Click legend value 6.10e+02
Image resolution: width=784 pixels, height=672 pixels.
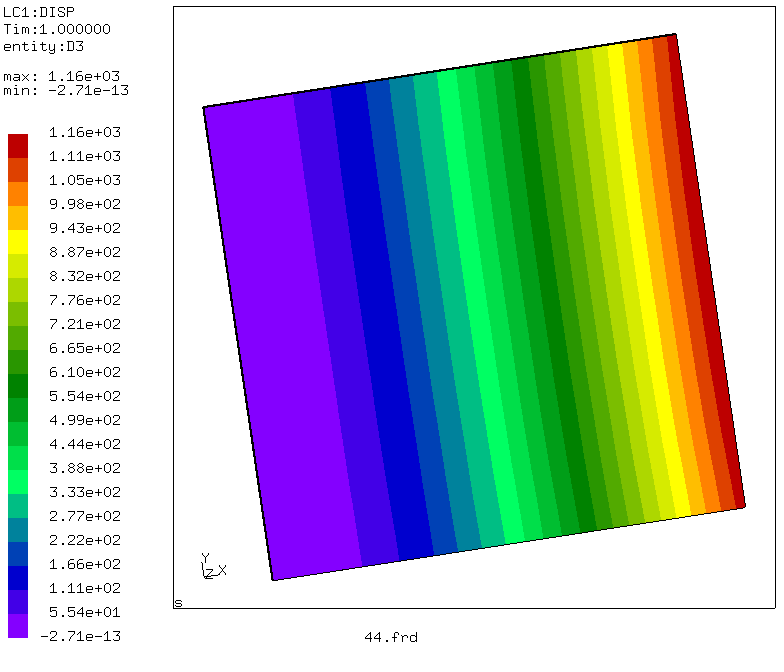pyautogui.click(x=85, y=372)
